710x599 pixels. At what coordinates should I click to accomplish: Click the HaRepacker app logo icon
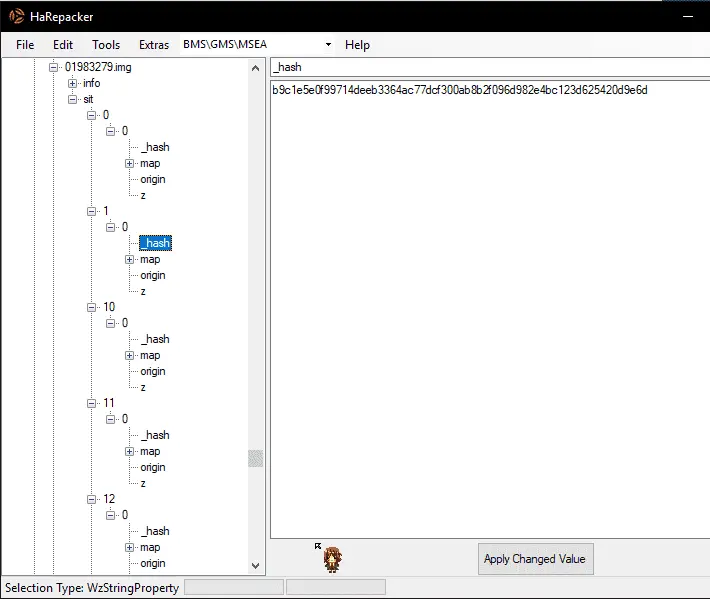coord(16,16)
